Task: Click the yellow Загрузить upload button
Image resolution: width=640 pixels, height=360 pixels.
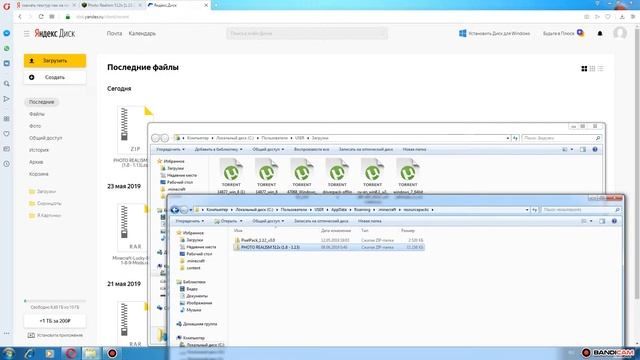Action: tap(55, 60)
